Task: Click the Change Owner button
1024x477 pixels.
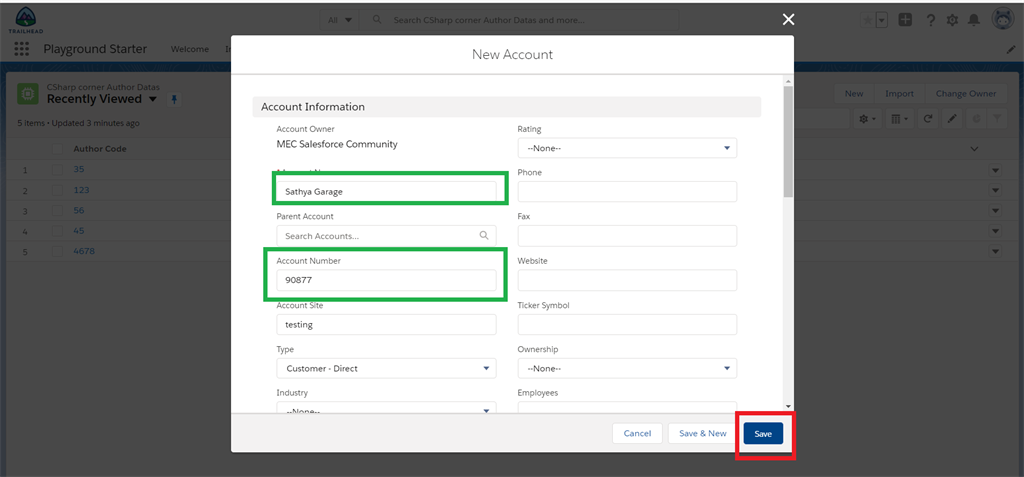Action: pyautogui.click(x=966, y=93)
